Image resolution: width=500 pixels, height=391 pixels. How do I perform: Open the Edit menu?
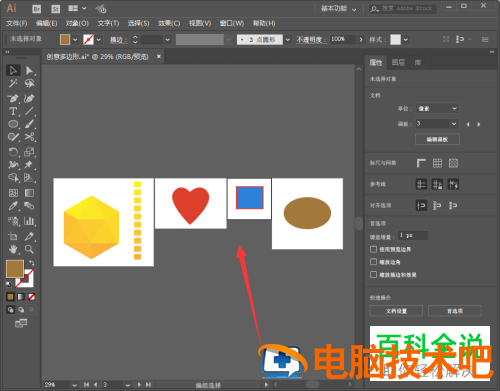point(47,23)
